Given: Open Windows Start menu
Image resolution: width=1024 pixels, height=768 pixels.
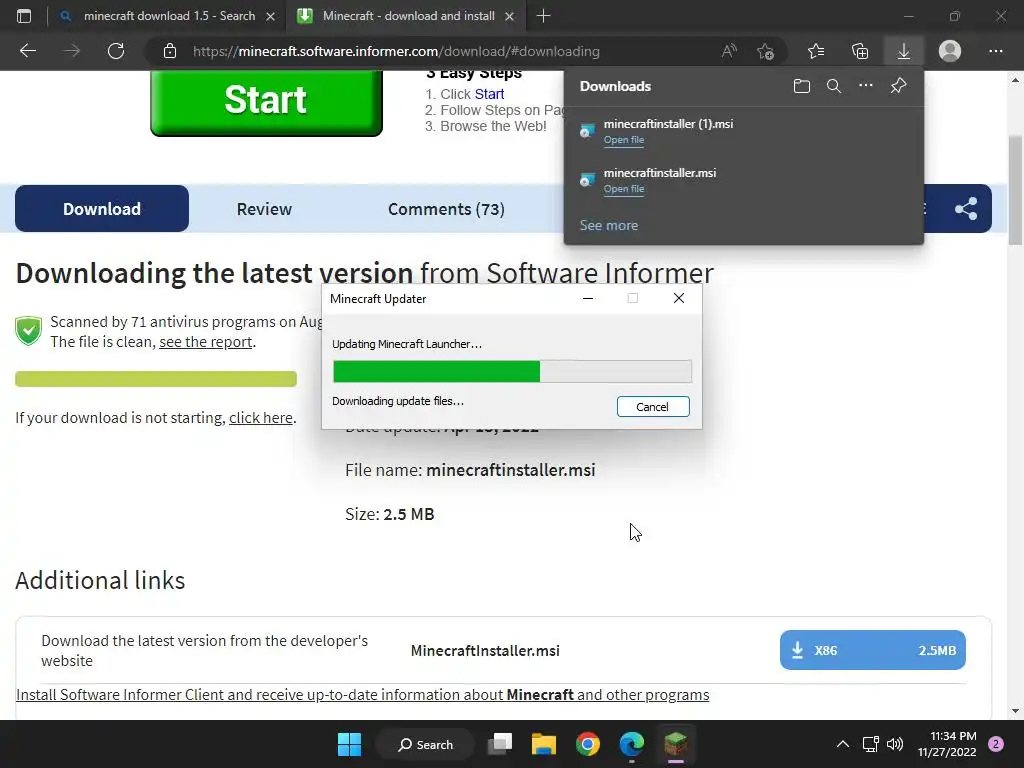Looking at the screenshot, I should 349,744.
